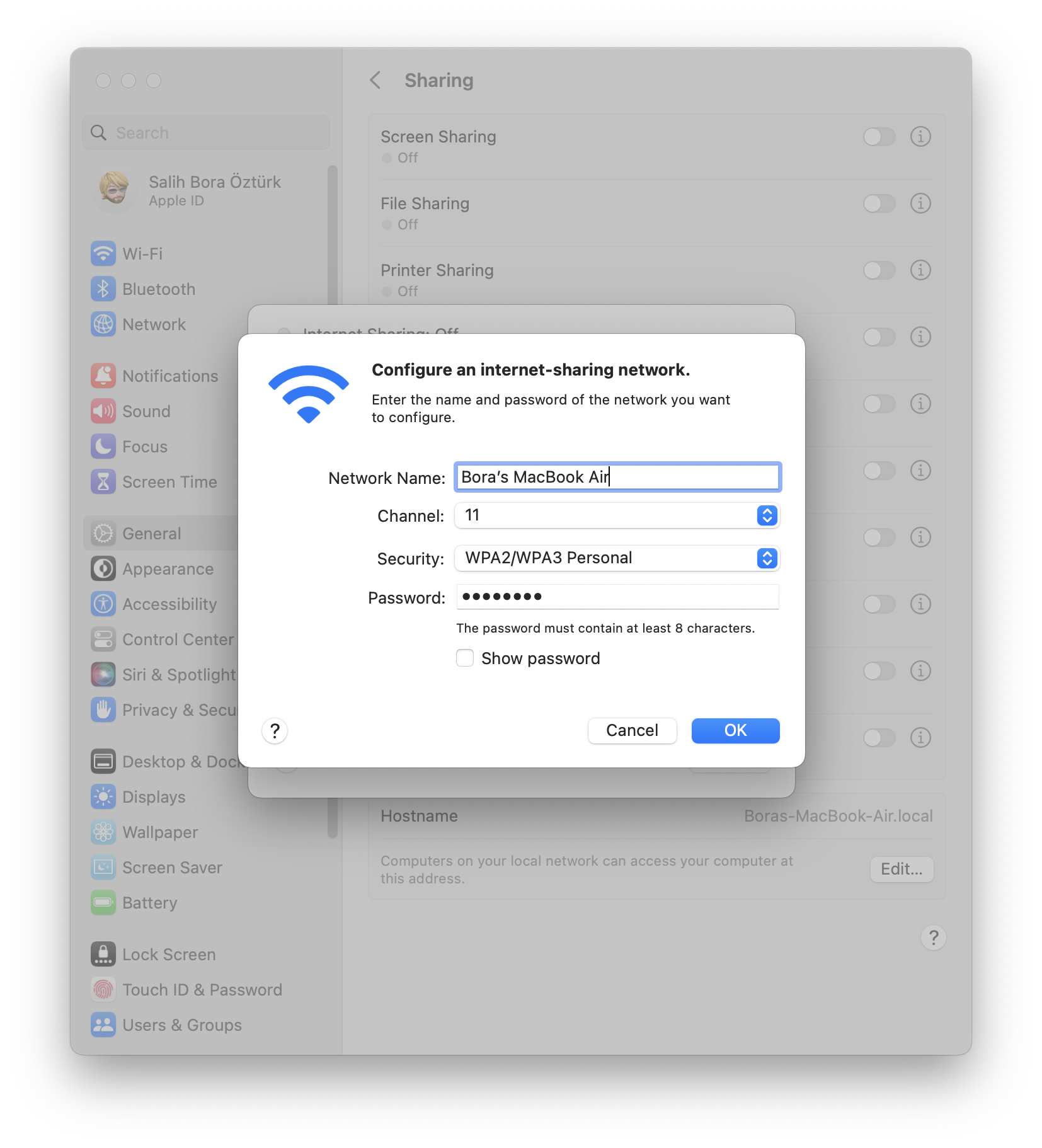Open the Battery icon in sidebar

point(103,903)
